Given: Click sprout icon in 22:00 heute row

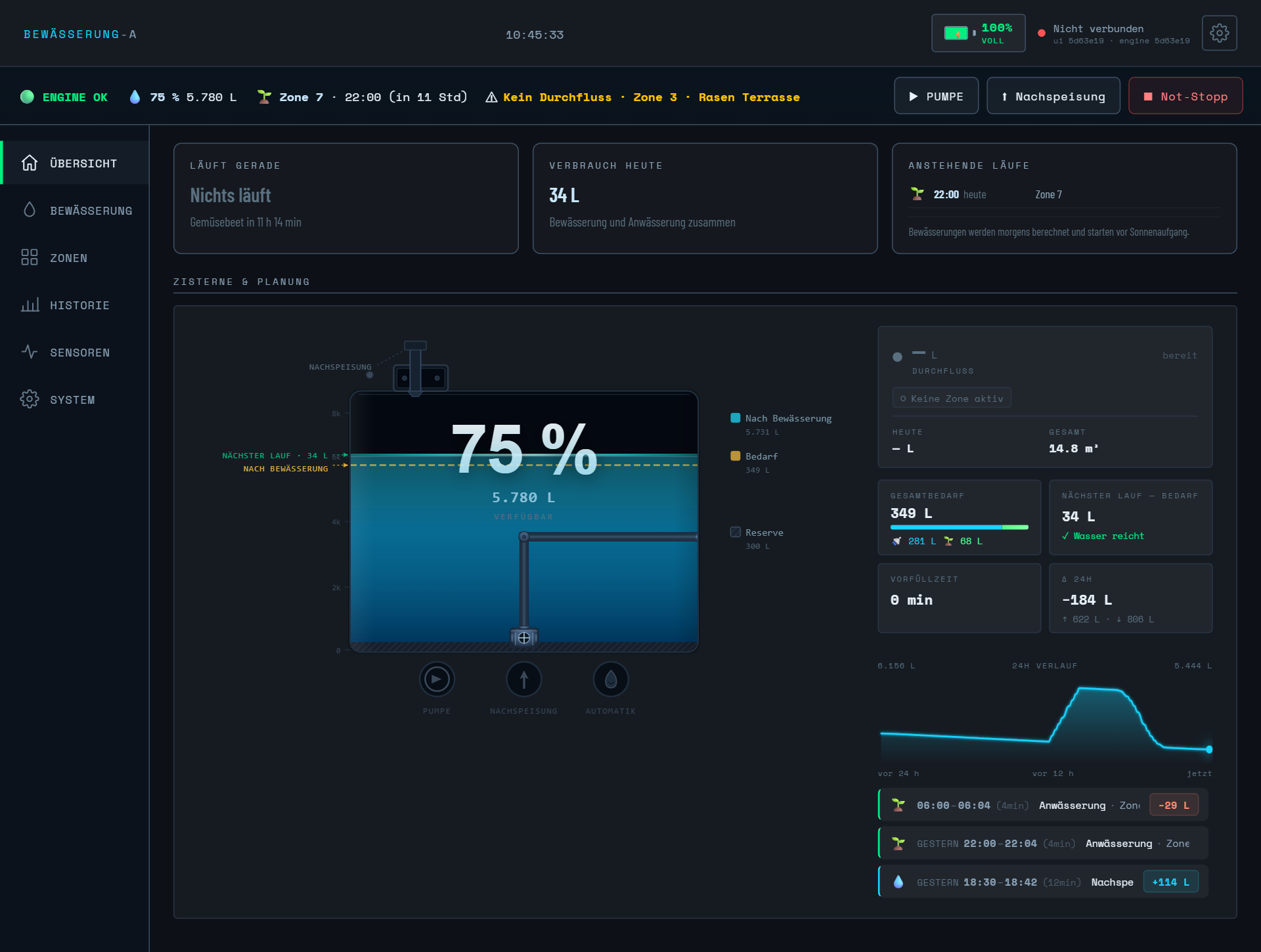Looking at the screenshot, I should 917,194.
